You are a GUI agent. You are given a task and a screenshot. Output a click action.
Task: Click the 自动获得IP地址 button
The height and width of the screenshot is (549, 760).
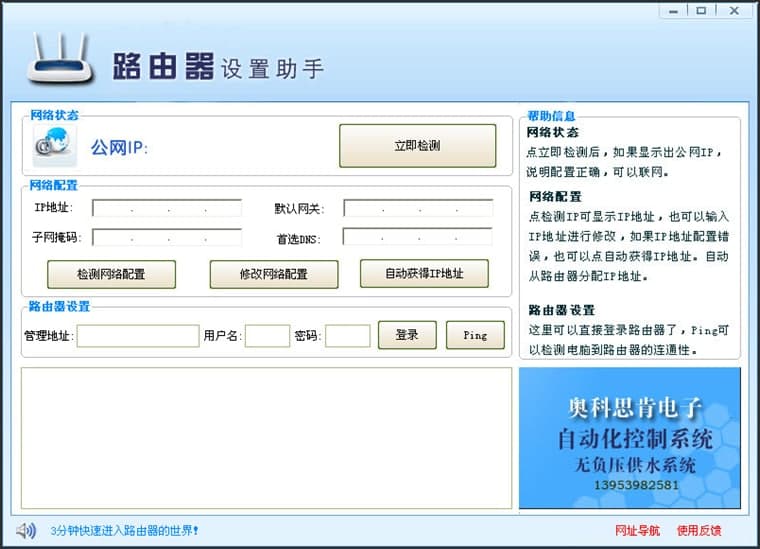(x=424, y=274)
